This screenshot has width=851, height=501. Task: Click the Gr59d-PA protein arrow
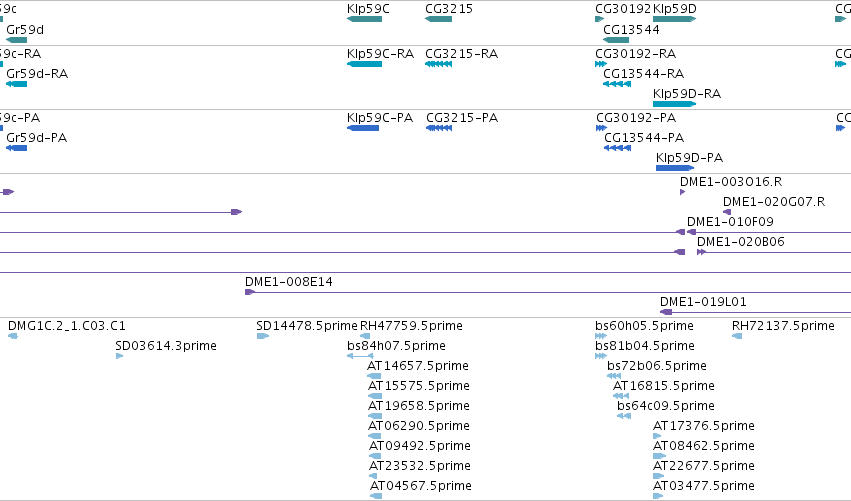pos(16,148)
